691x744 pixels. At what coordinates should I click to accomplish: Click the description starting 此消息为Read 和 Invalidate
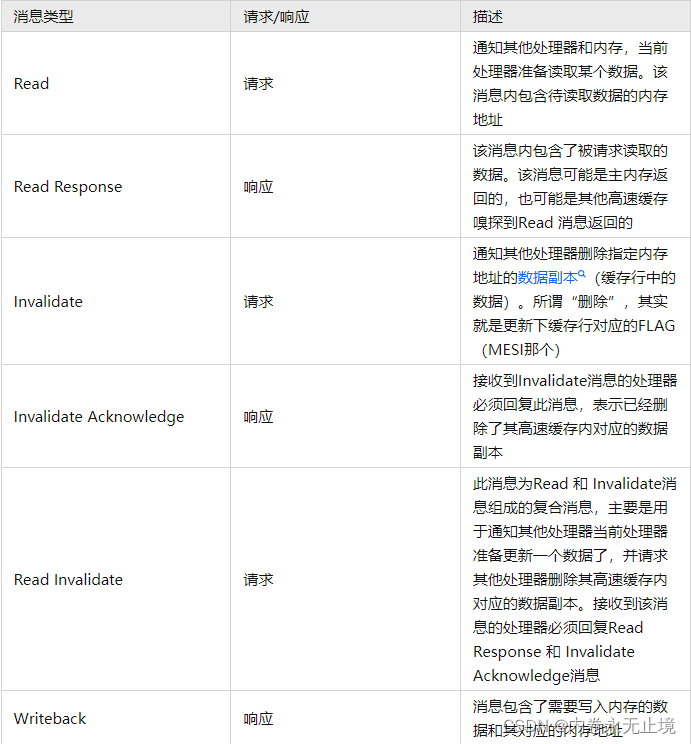[575, 579]
